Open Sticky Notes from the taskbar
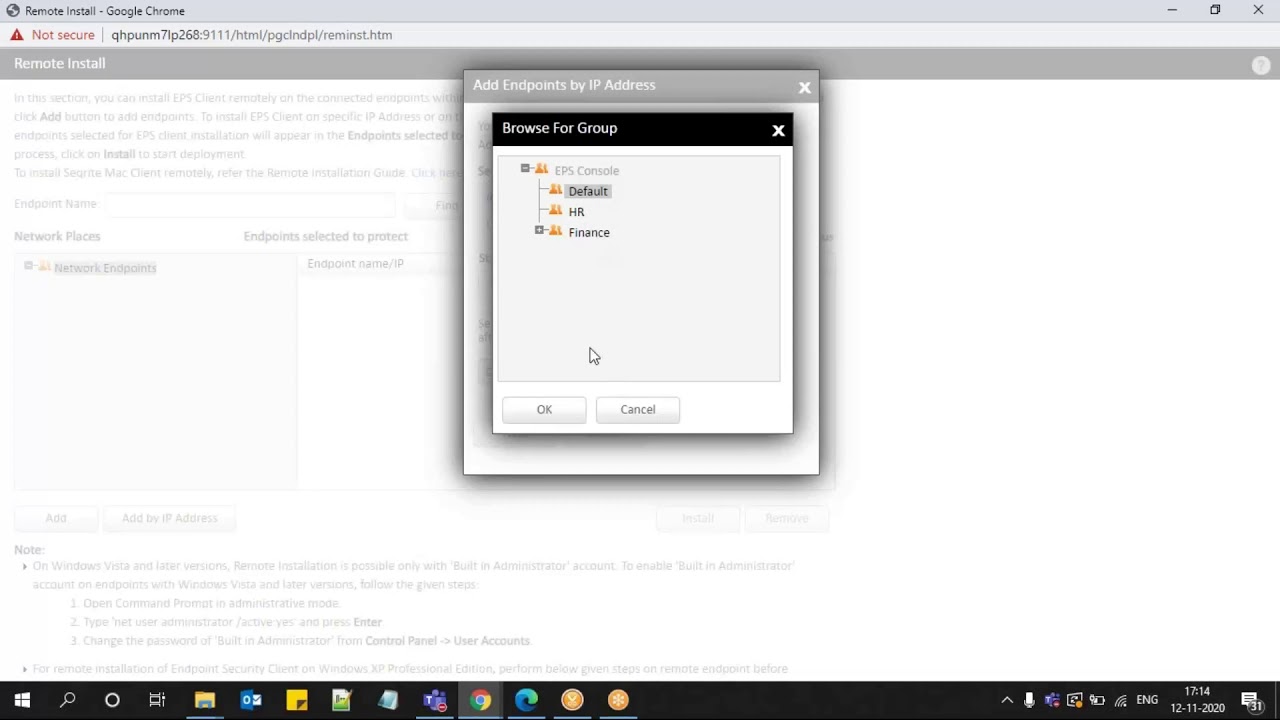 point(296,700)
